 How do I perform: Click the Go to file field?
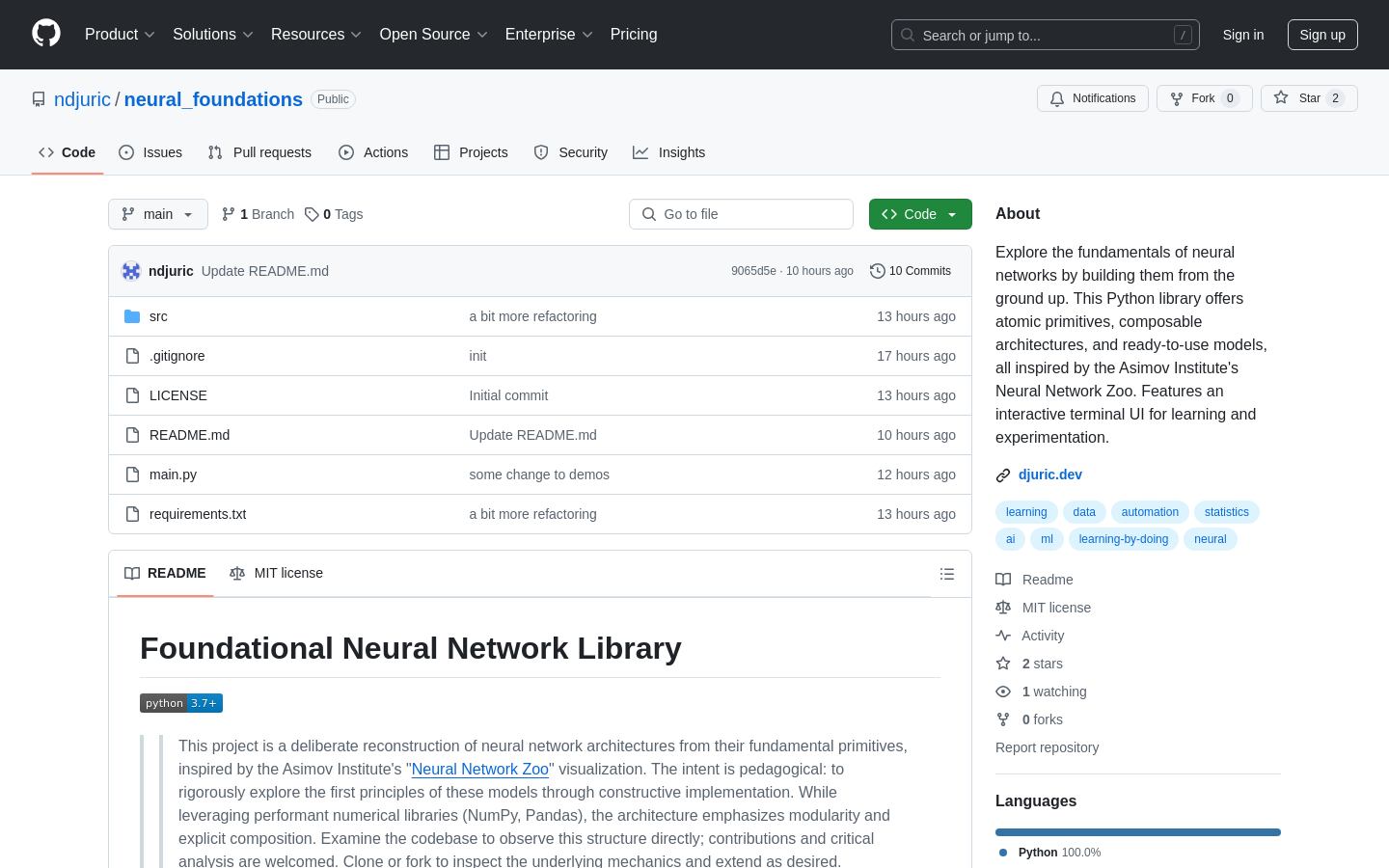point(741,214)
